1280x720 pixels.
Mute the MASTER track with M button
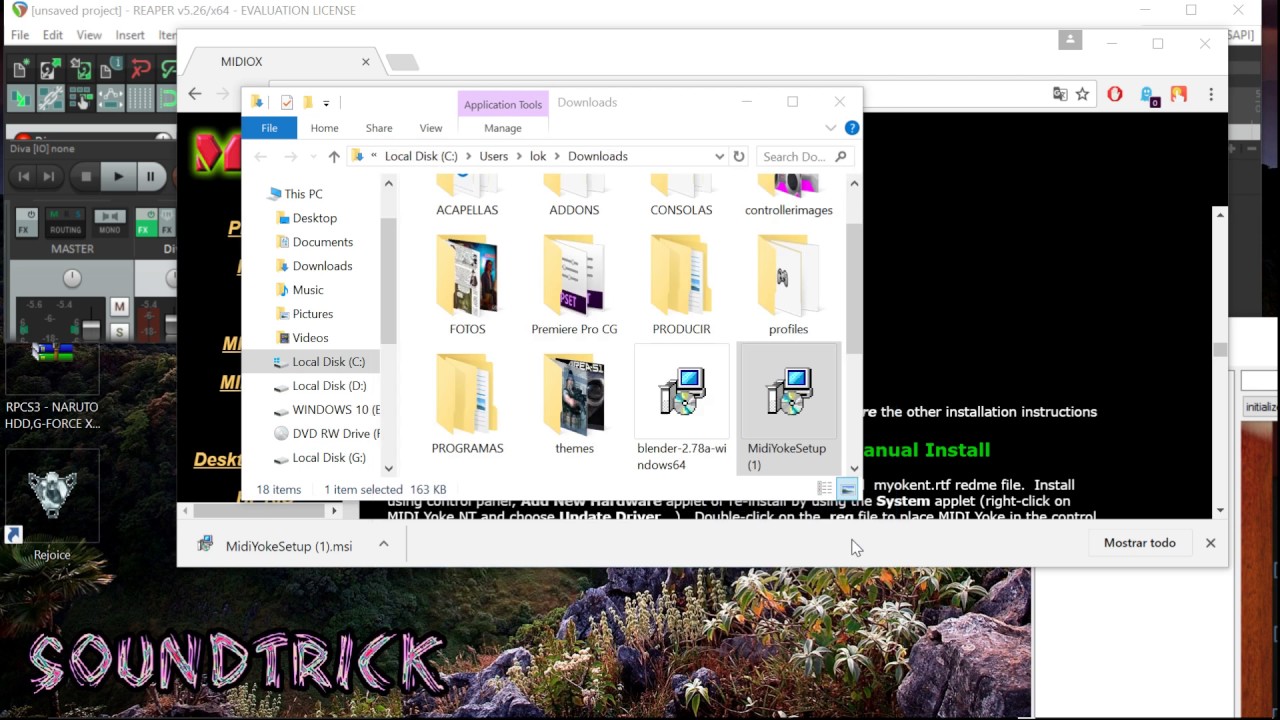120,306
